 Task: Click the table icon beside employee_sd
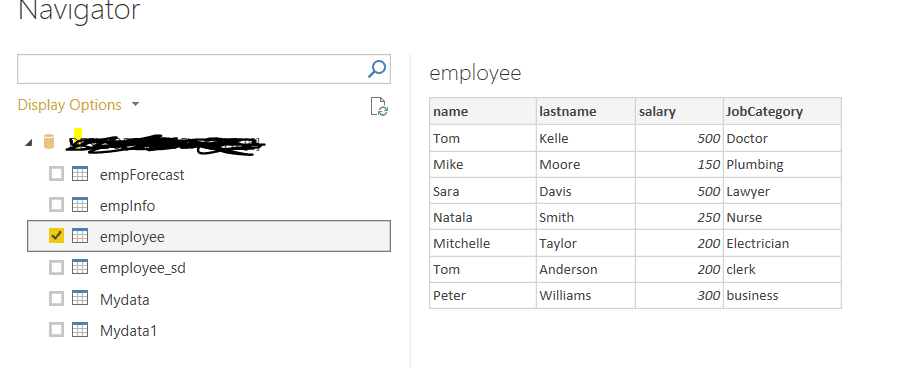point(80,268)
